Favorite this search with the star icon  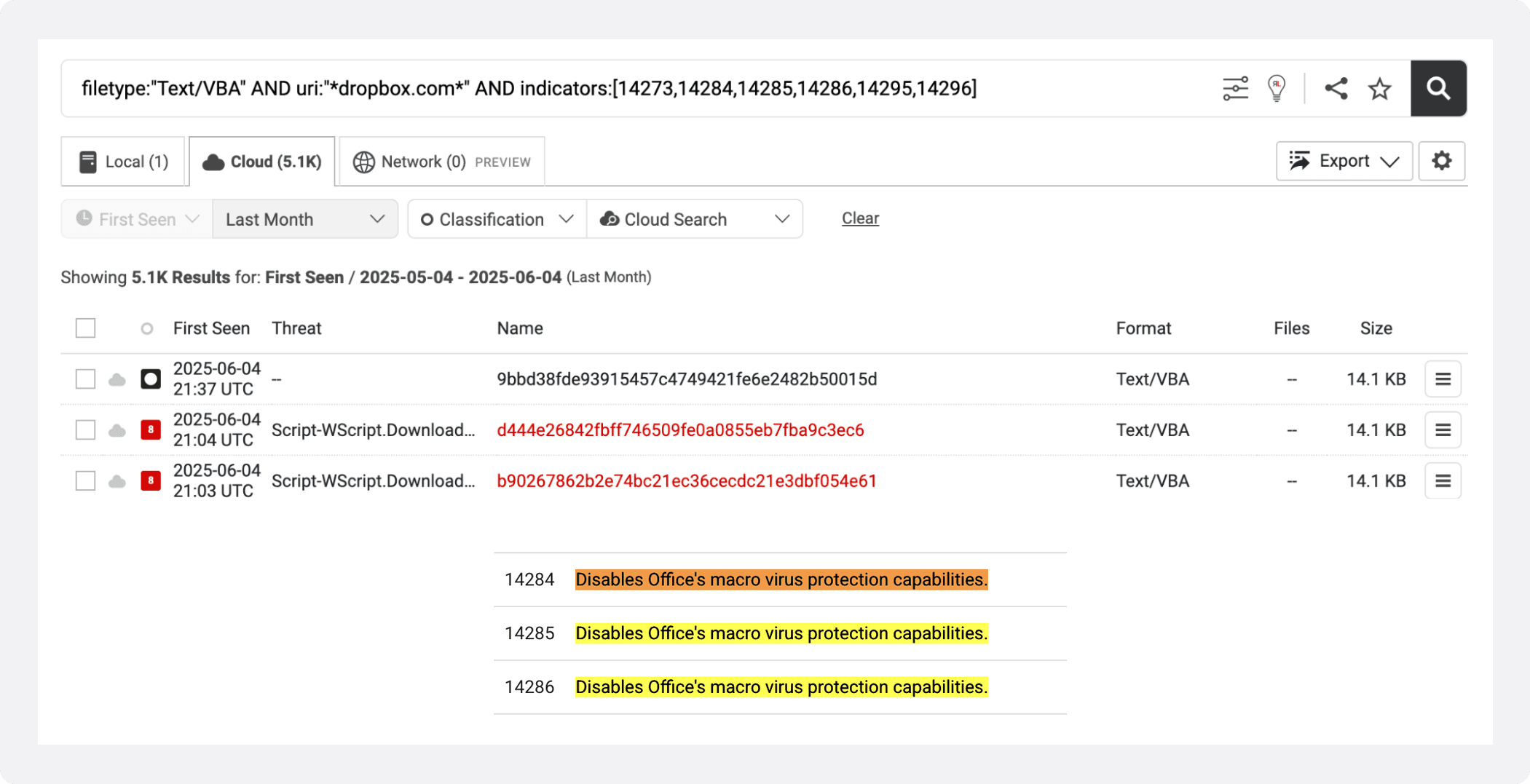tap(1379, 88)
